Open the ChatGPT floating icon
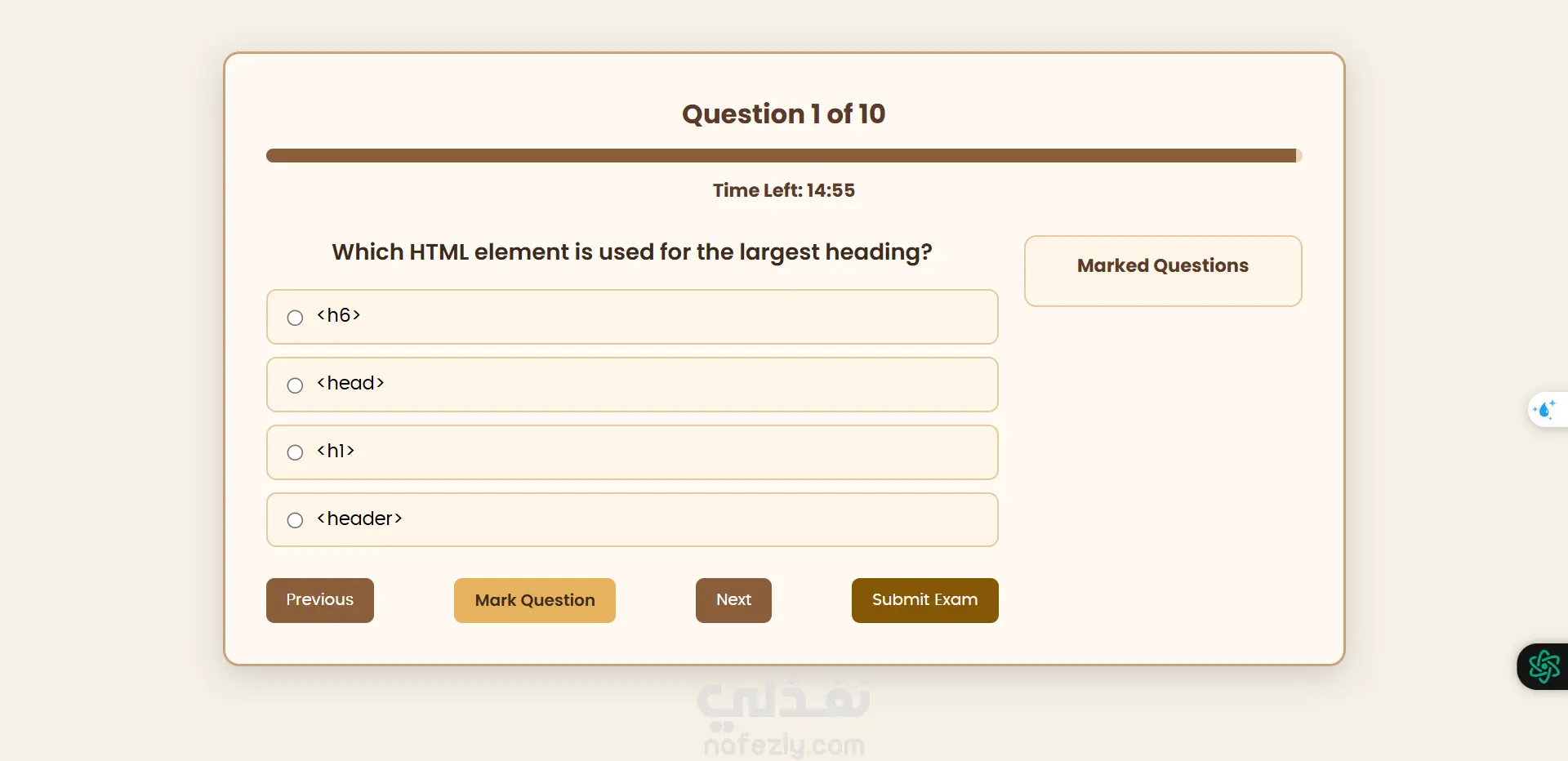1568x761 pixels. point(1543,666)
